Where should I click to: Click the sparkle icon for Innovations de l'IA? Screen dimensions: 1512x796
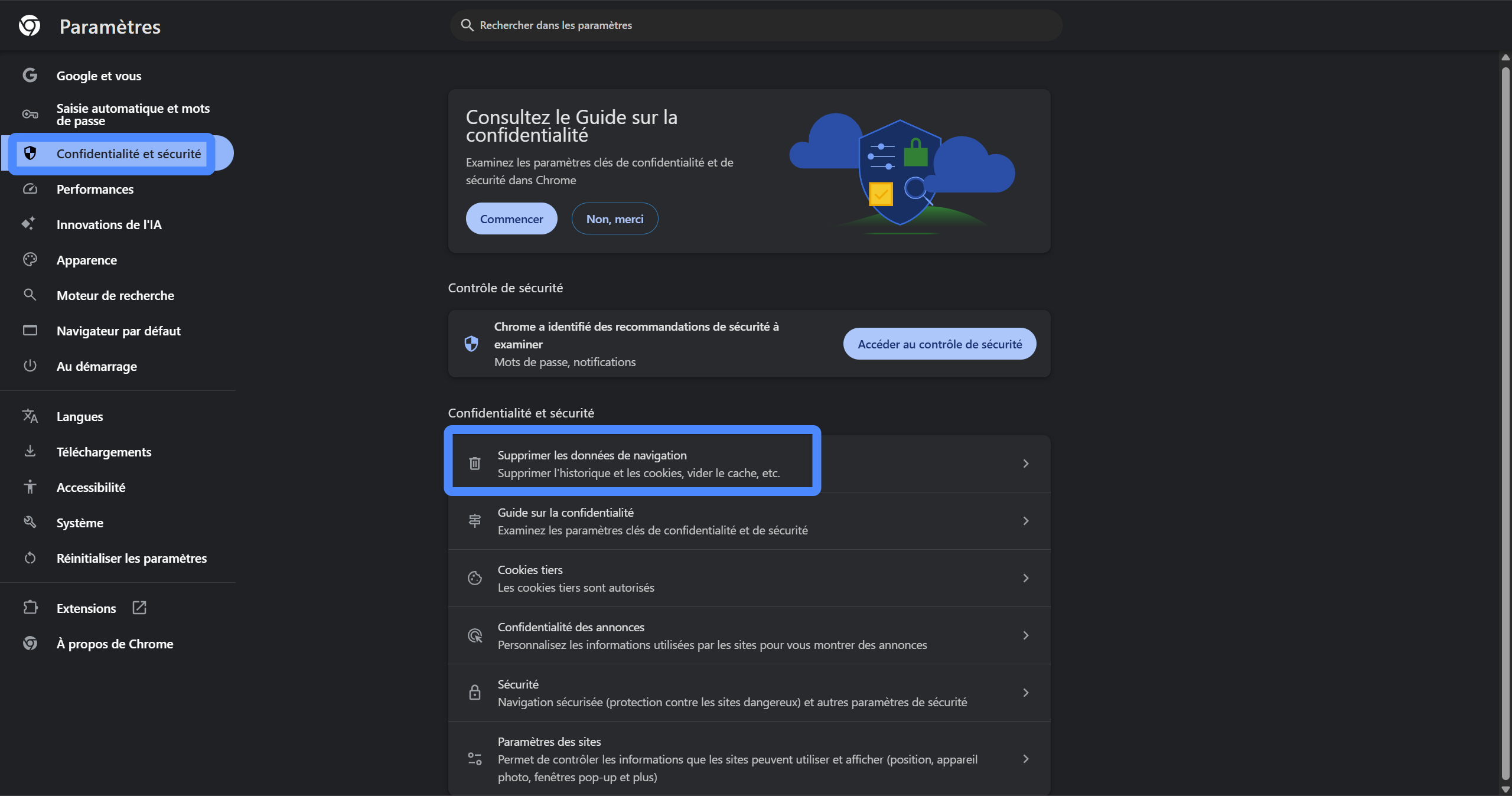pos(29,224)
